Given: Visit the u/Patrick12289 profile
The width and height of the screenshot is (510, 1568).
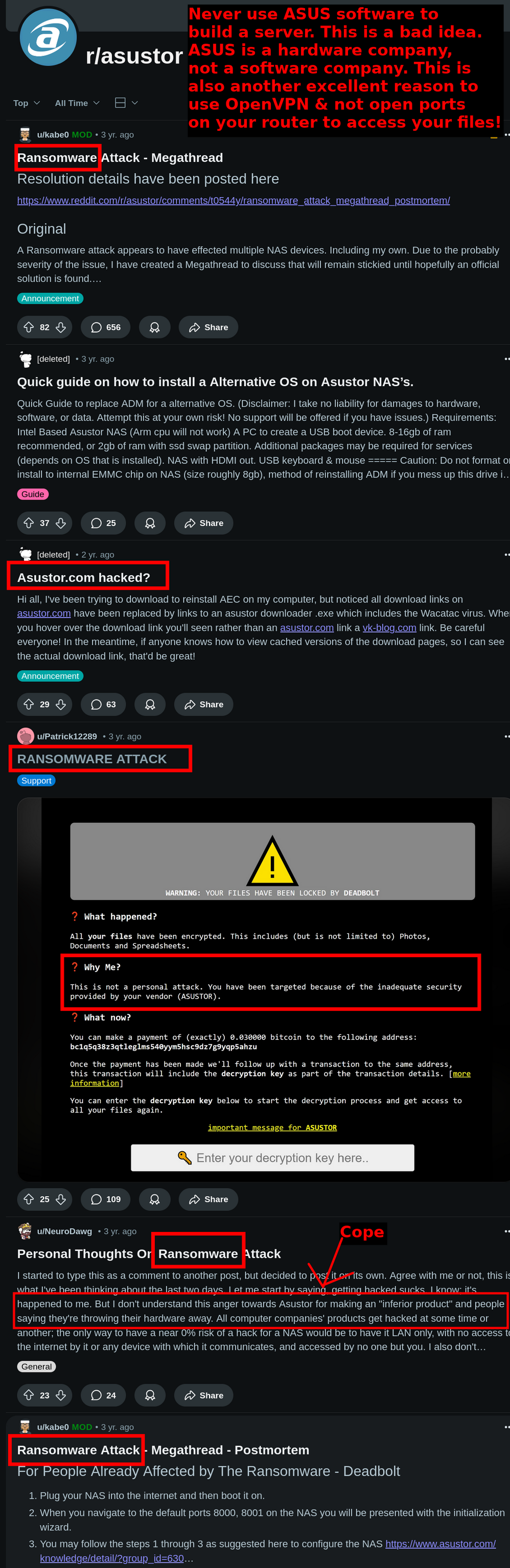Looking at the screenshot, I should tap(67, 736).
